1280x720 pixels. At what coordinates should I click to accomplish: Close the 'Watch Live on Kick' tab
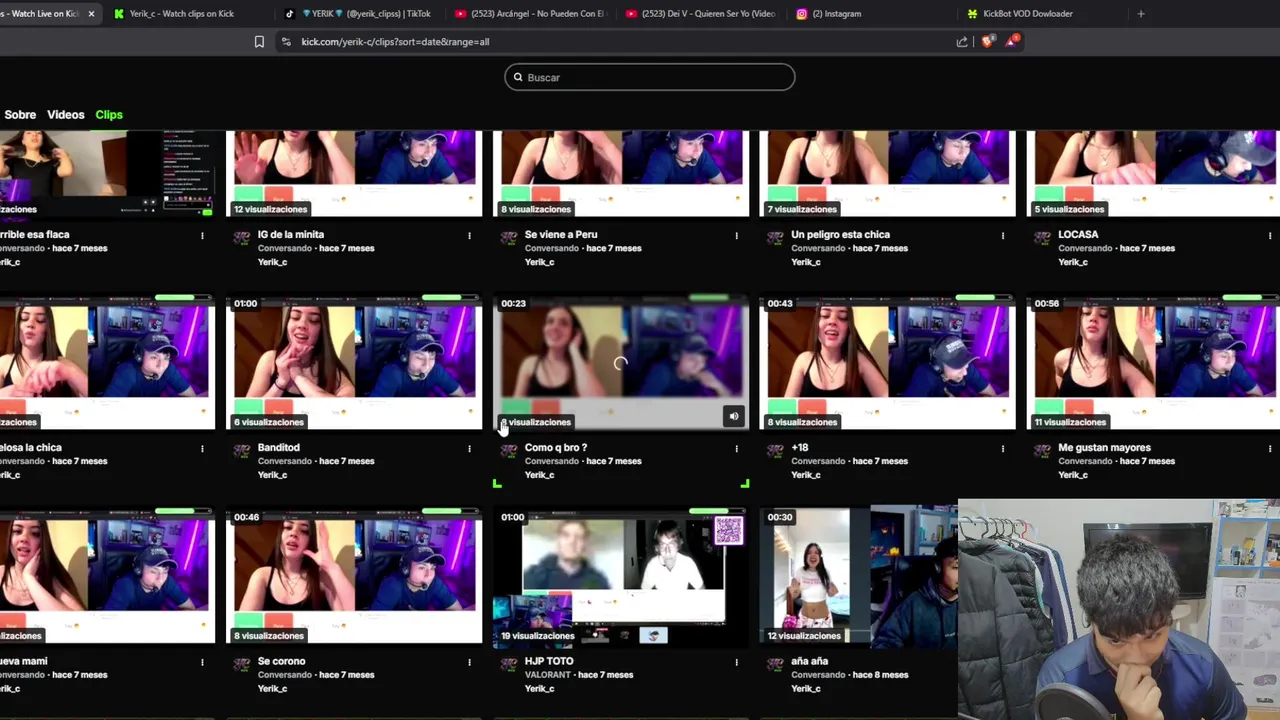91,14
